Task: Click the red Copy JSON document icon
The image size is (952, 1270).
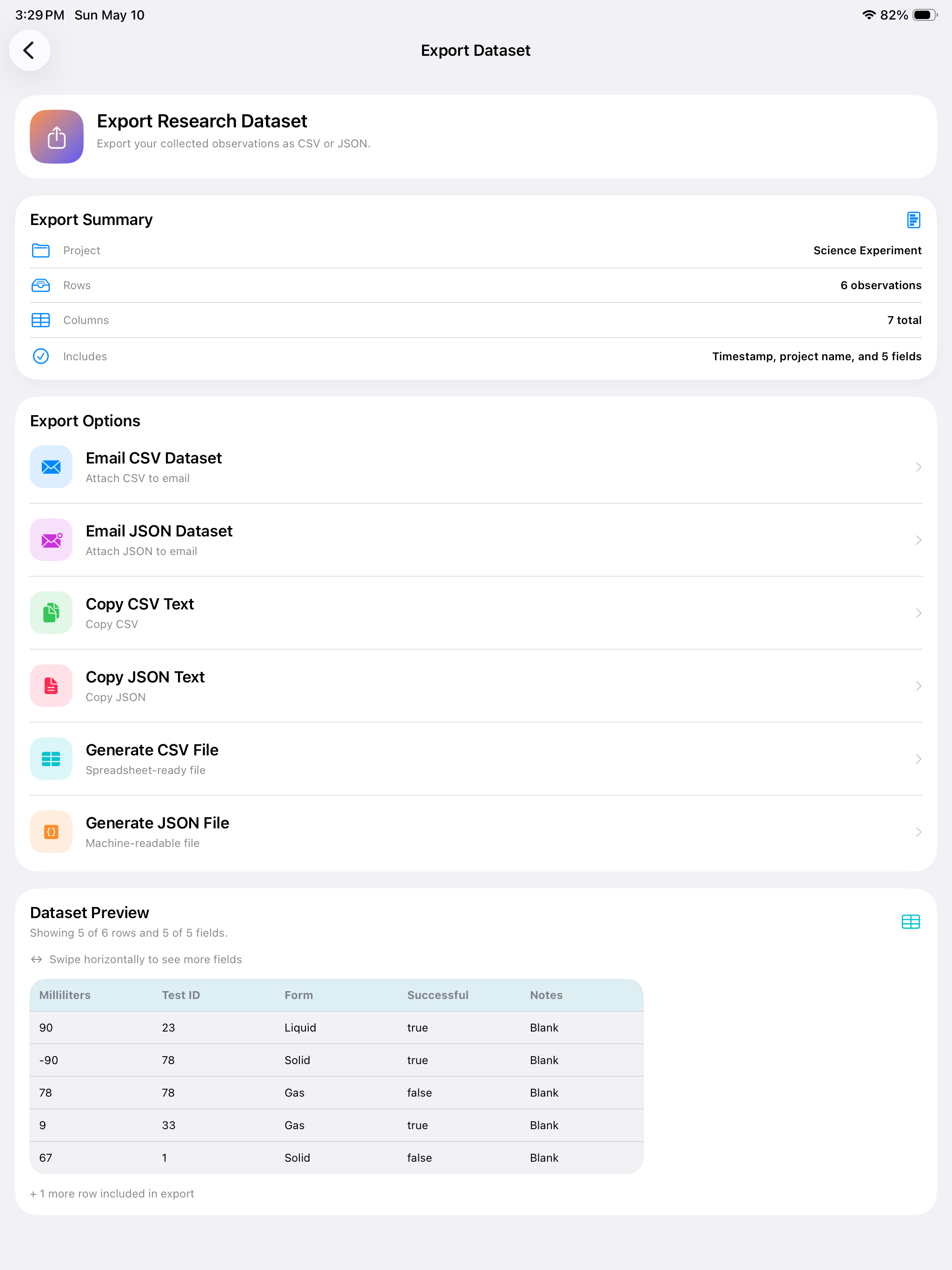Action: pyautogui.click(x=51, y=686)
